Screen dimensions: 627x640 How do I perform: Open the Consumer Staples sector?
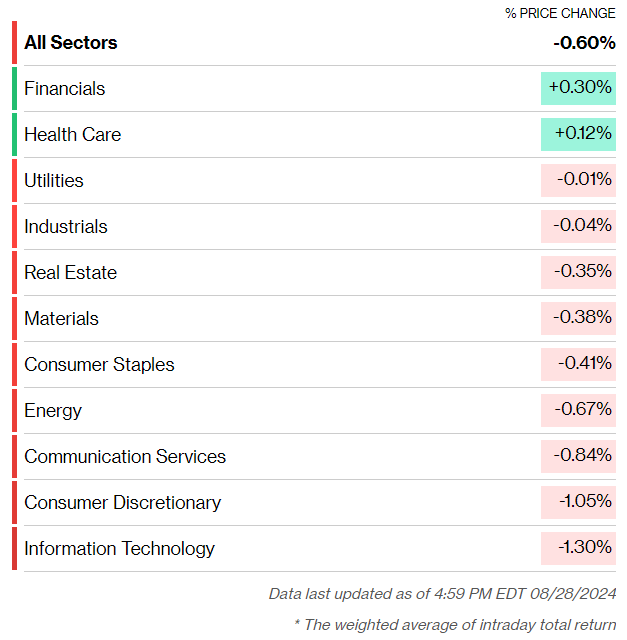(99, 365)
